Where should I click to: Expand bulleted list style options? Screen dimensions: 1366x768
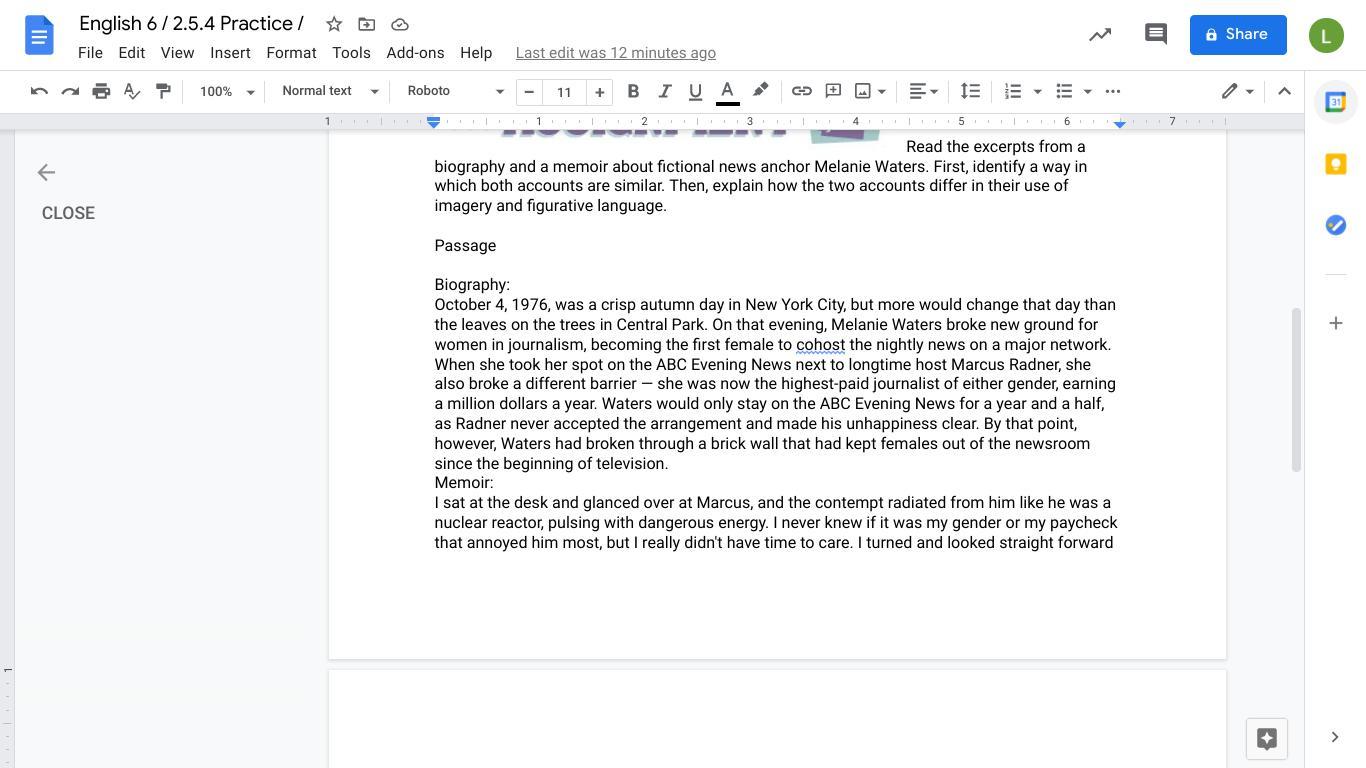click(x=1087, y=91)
